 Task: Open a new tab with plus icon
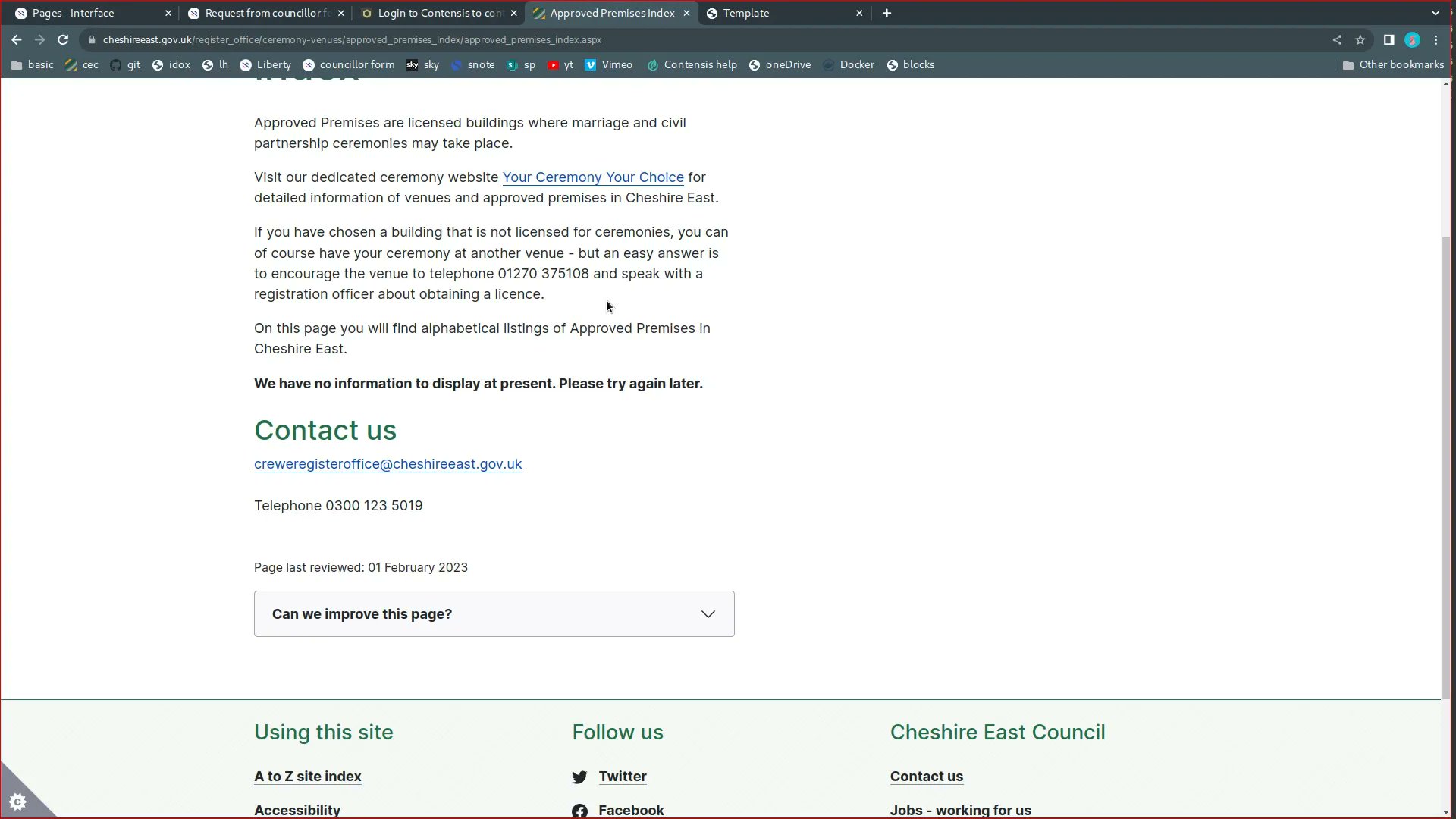[x=886, y=13]
